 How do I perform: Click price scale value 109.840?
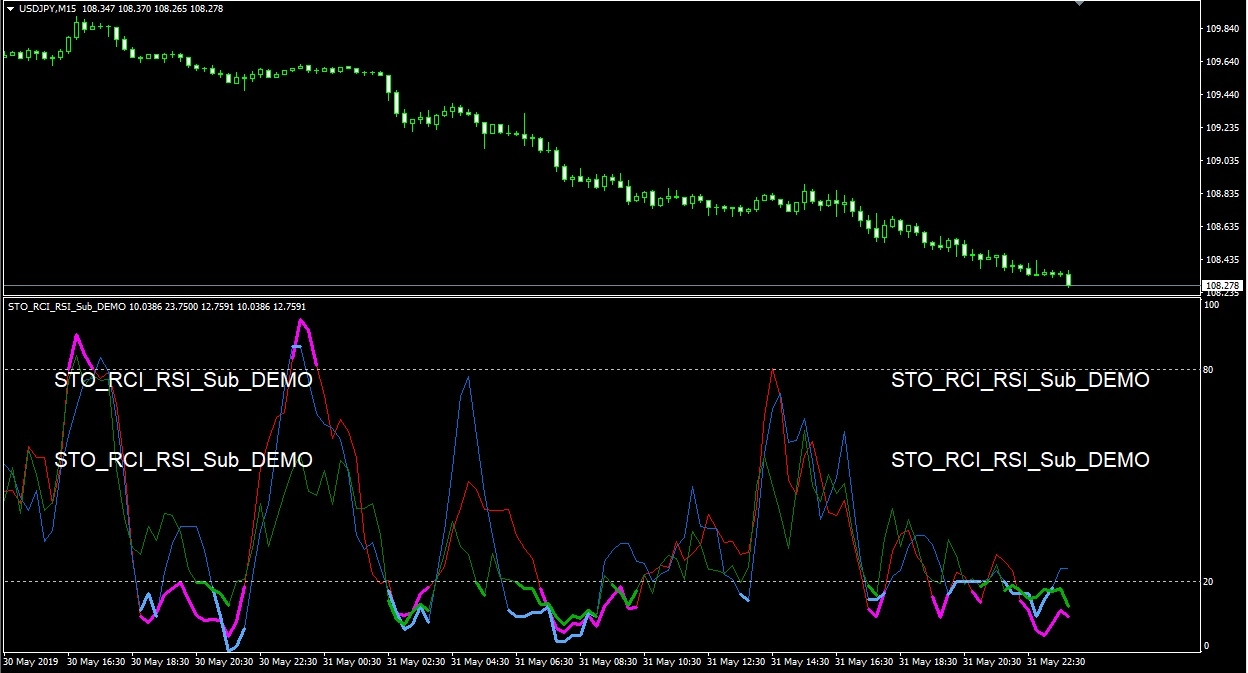(x=1224, y=29)
